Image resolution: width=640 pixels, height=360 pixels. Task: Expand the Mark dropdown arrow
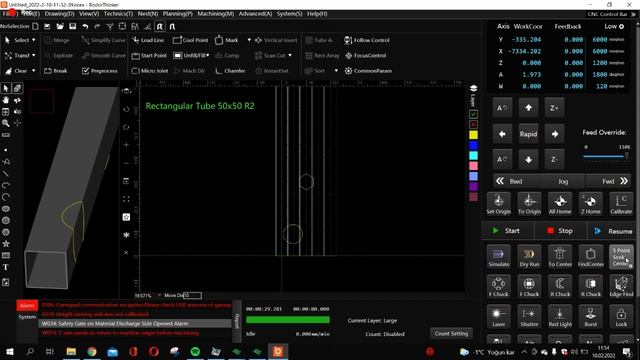click(x=249, y=40)
